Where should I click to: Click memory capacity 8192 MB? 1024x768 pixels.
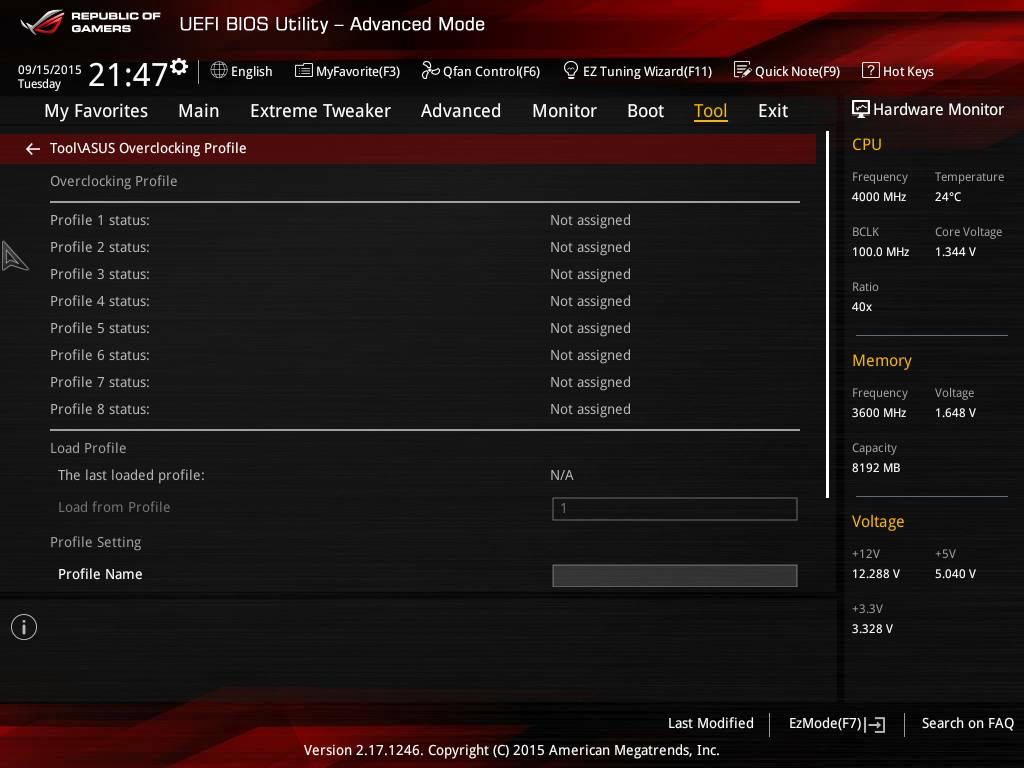pyautogui.click(x=876, y=468)
